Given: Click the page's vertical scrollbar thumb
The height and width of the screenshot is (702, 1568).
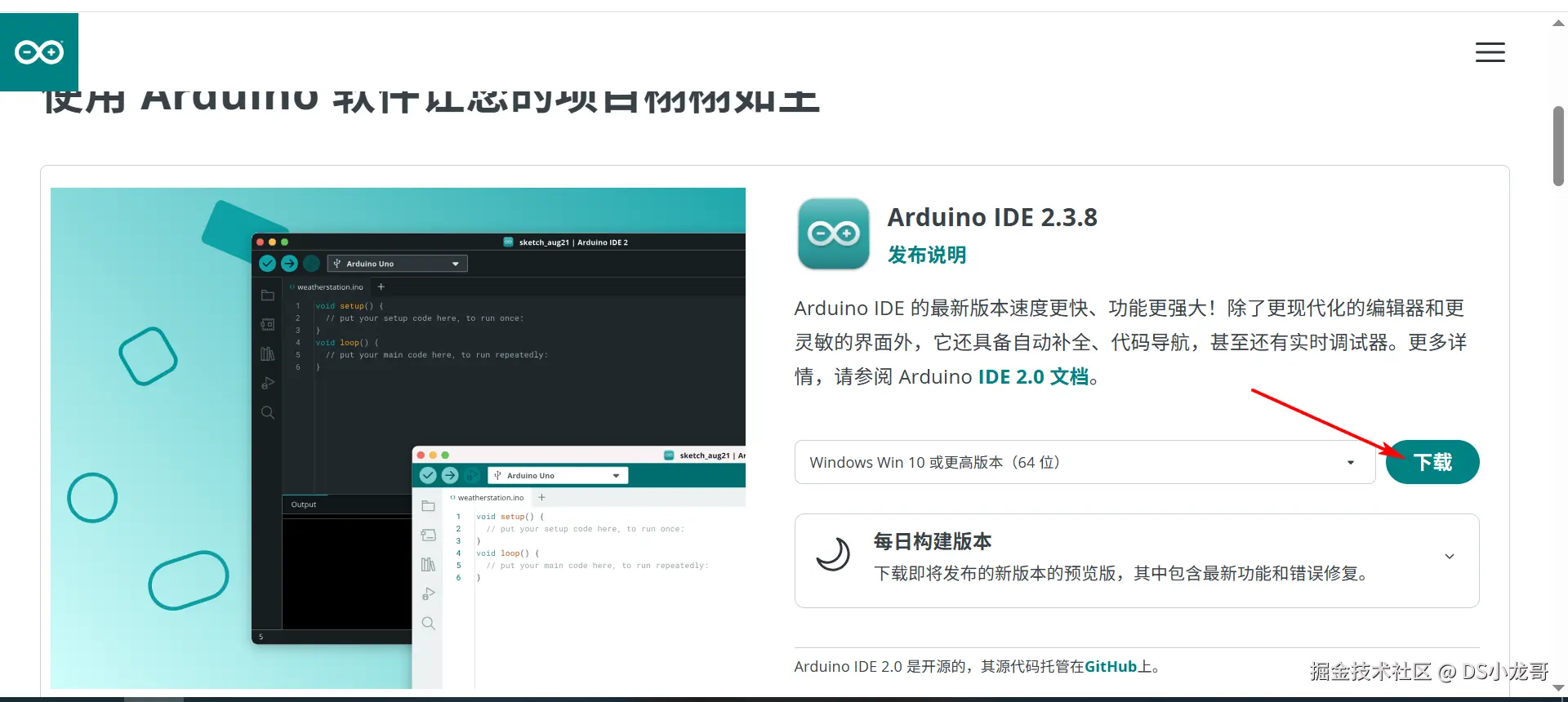Looking at the screenshot, I should pyautogui.click(x=1558, y=146).
